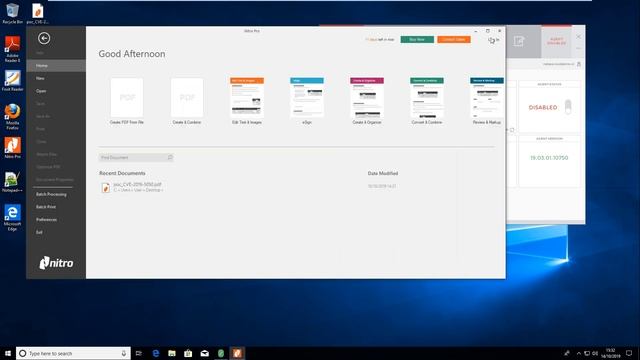Expand the system tray hidden icons chevron
640x360 pixels.
[x=578, y=353]
